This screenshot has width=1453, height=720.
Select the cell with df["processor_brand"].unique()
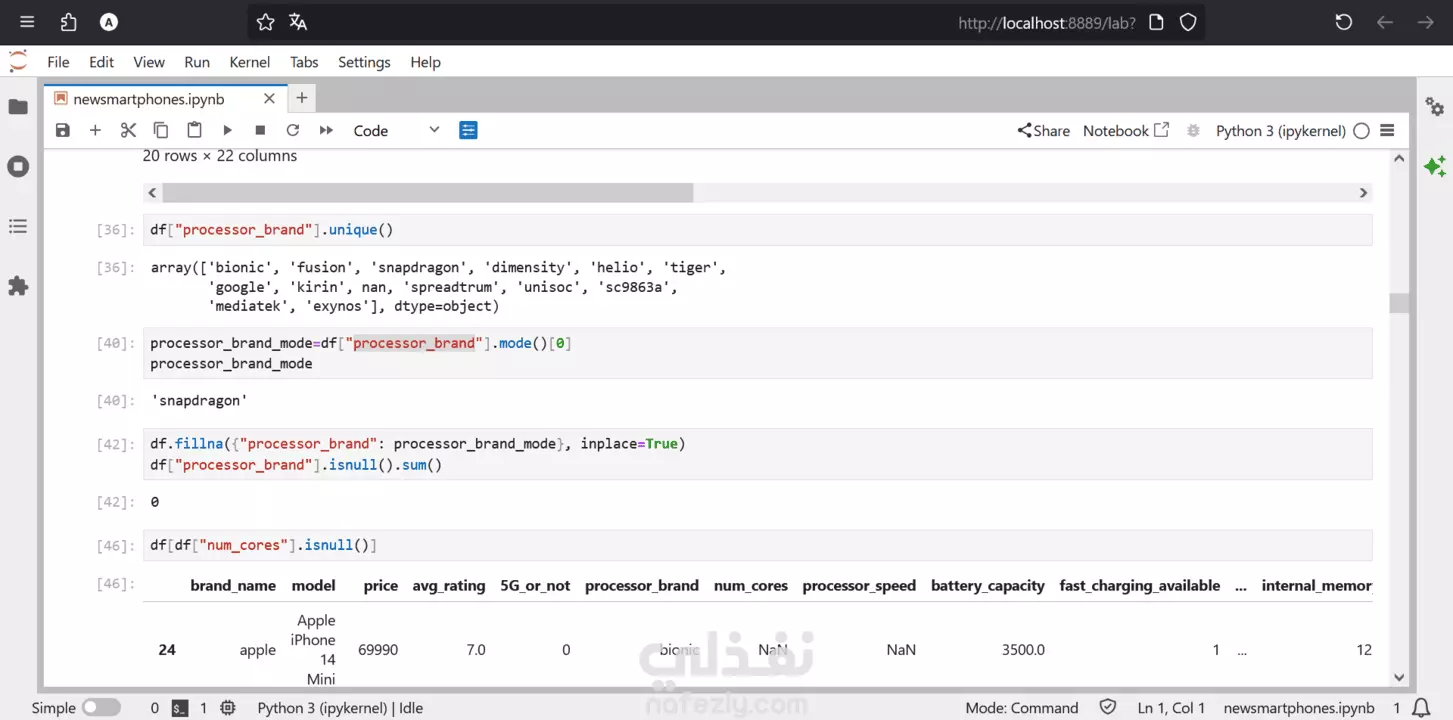(758, 230)
